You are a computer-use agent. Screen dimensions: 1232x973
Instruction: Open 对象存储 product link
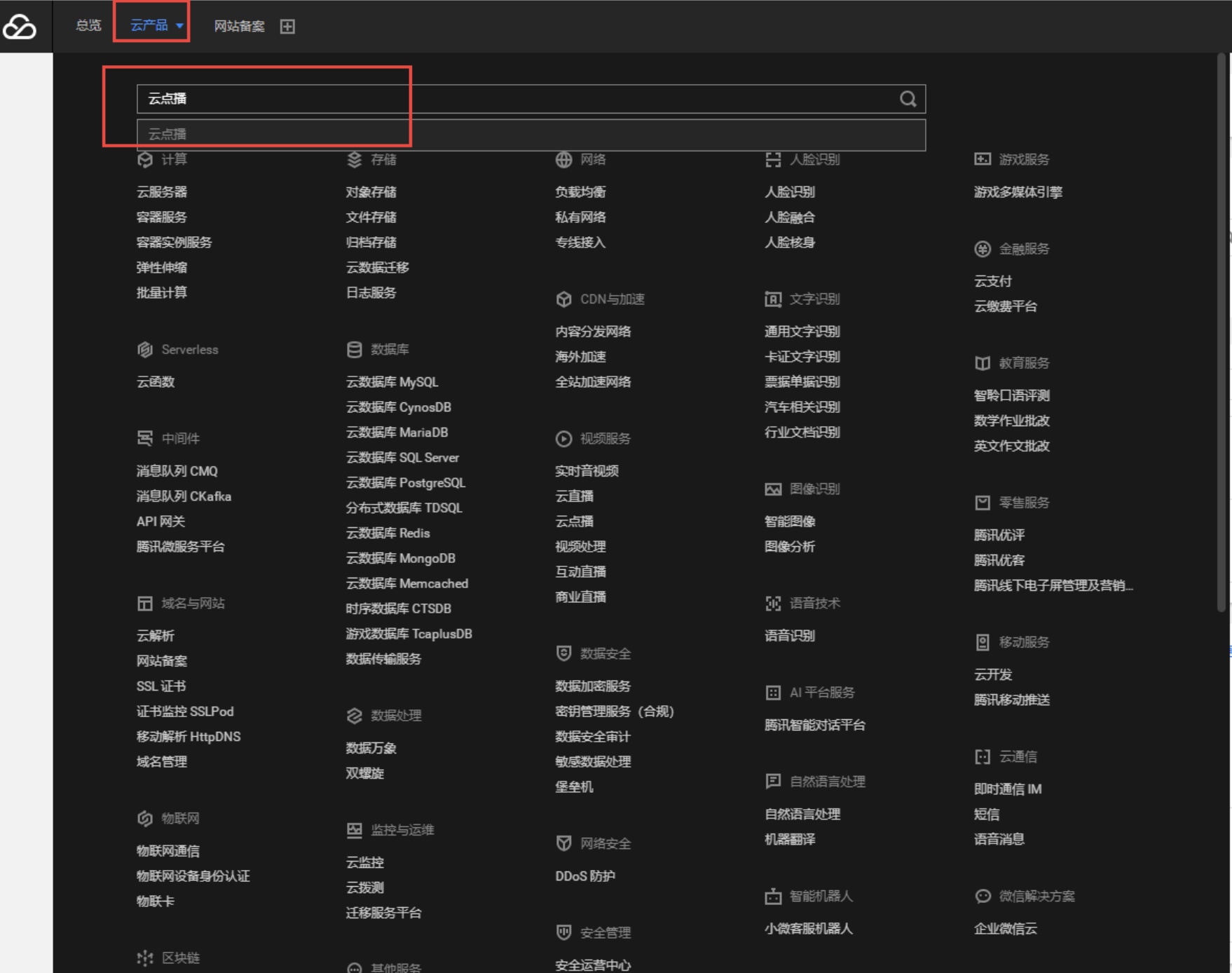coord(371,192)
